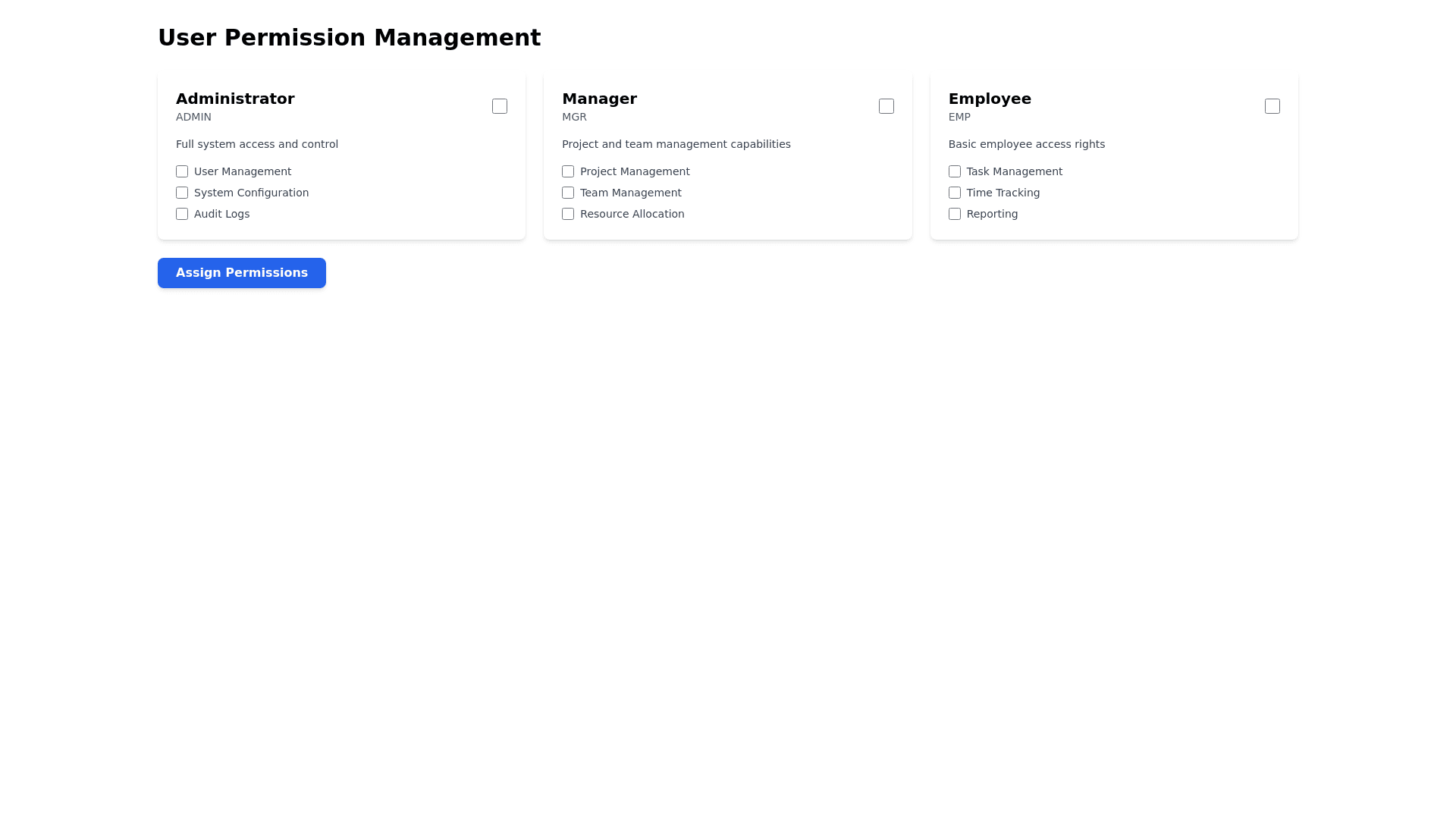Click the Resource Allocation label text
The width and height of the screenshot is (1456, 819).
pos(632,214)
